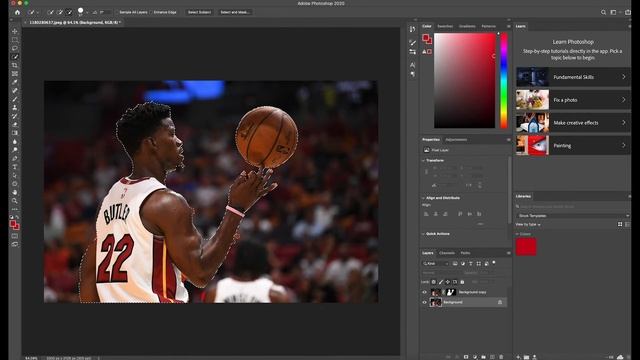Switch to the Adjustments tab
Image resolution: width=640 pixels, height=360 pixels.
pos(456,140)
